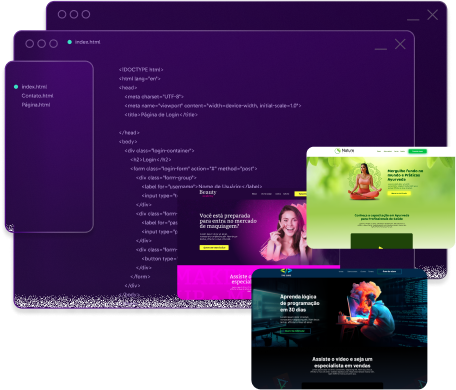
Task: Click yellow button on Nature hero section
Action: (399, 193)
